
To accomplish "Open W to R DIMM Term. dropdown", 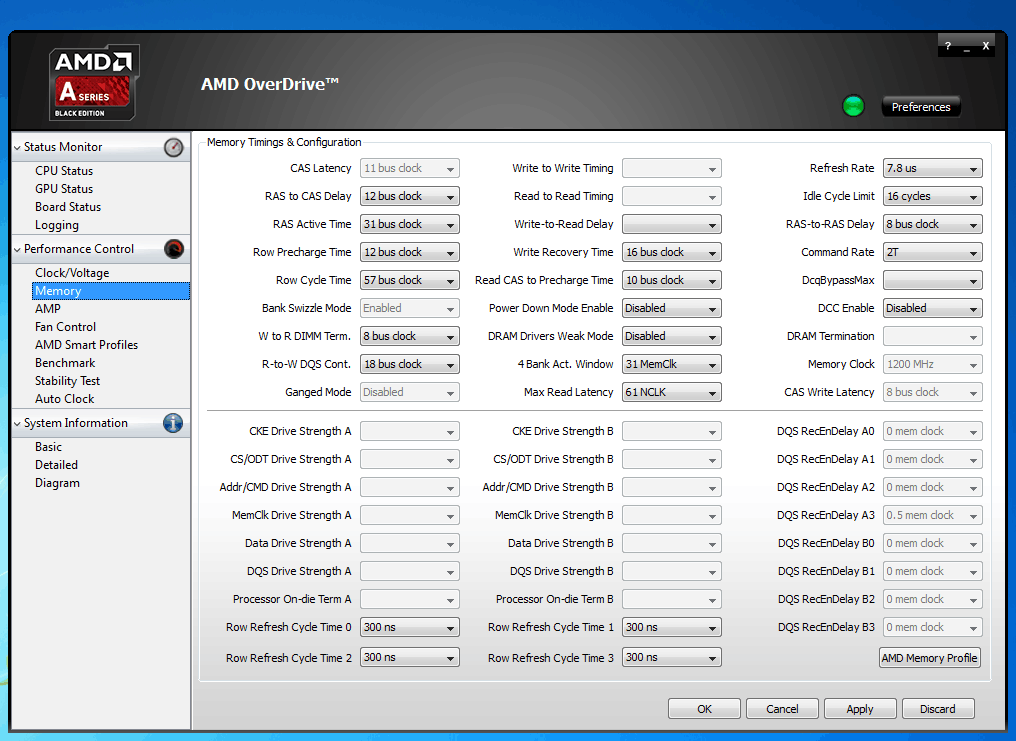I will coord(410,336).
